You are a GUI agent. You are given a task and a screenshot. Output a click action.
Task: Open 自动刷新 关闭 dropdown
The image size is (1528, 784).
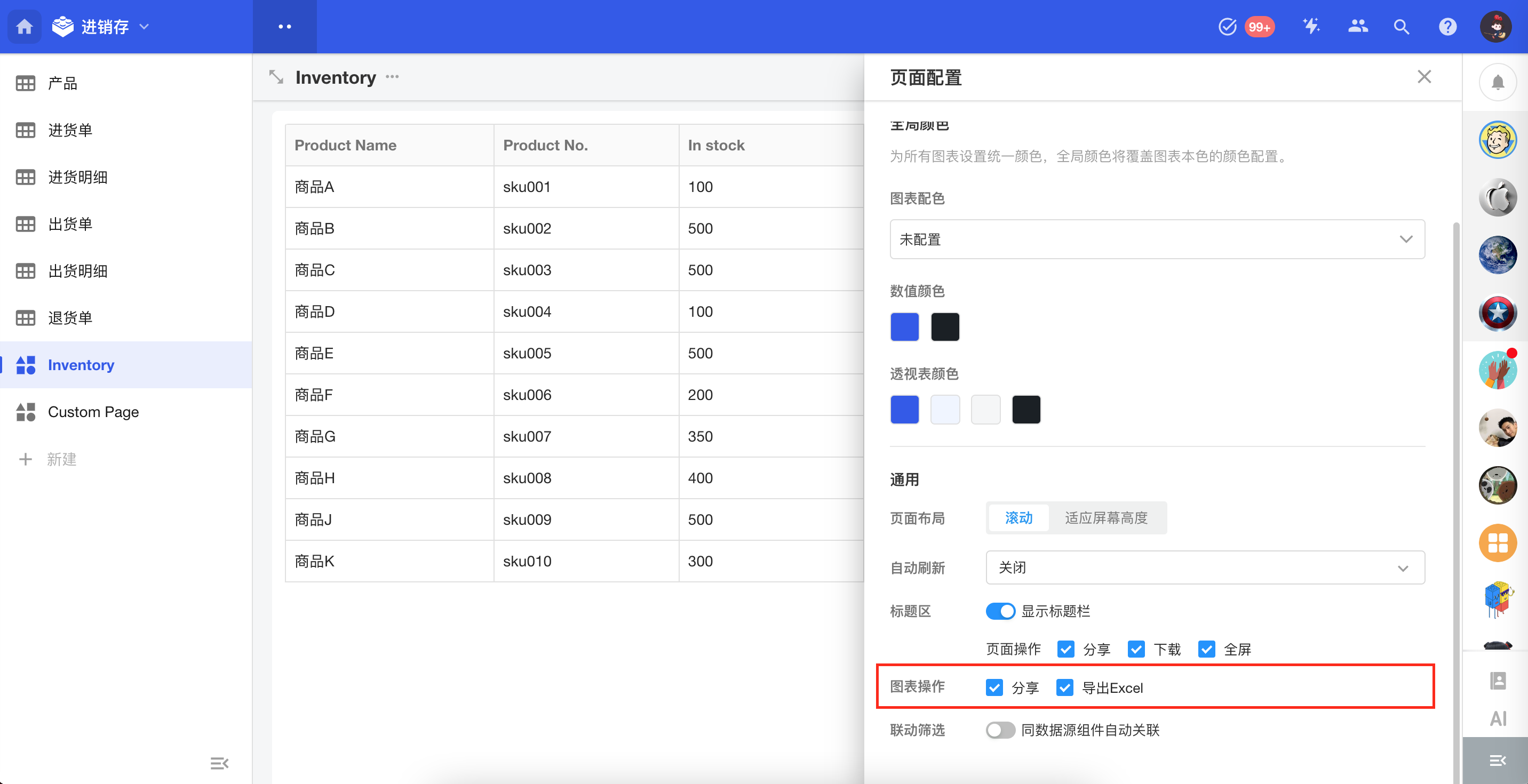click(1205, 567)
